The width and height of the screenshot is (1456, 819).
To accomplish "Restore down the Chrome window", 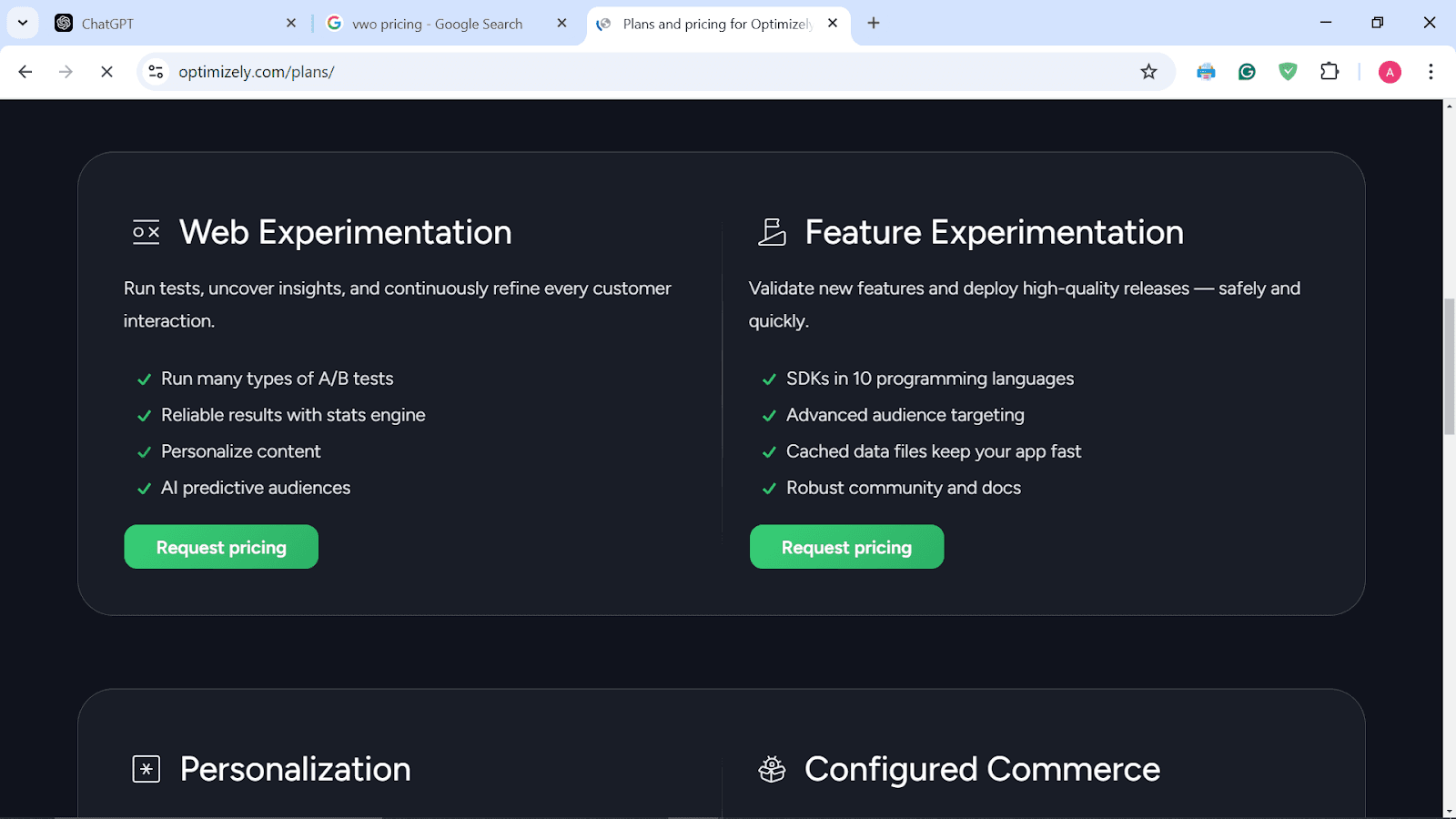I will (1378, 23).
